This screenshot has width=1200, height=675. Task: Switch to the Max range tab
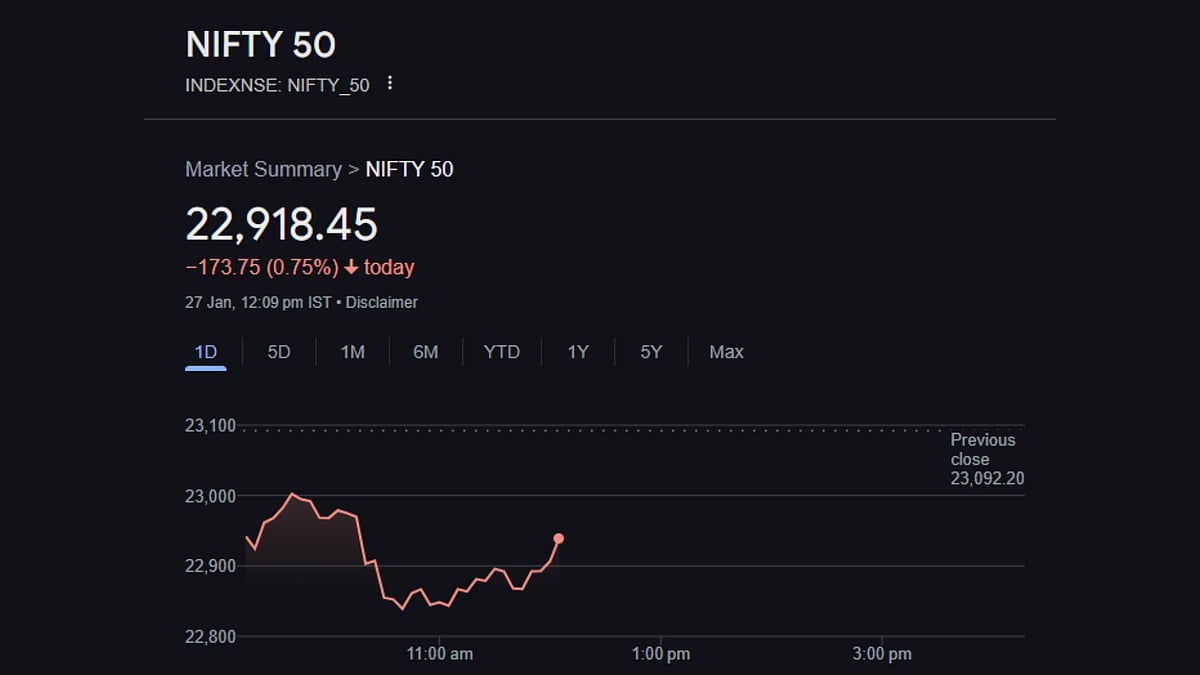coord(727,352)
